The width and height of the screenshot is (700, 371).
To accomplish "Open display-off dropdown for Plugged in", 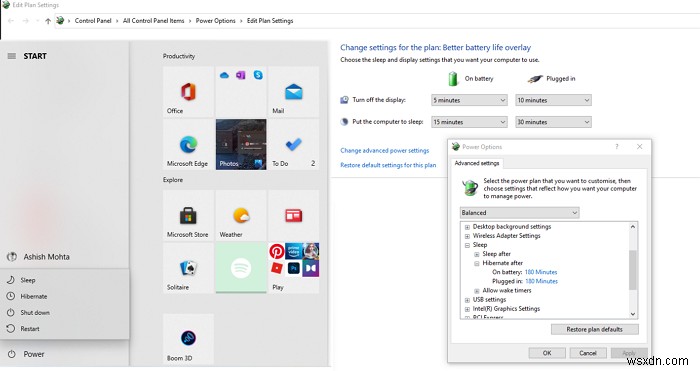I will [553, 100].
